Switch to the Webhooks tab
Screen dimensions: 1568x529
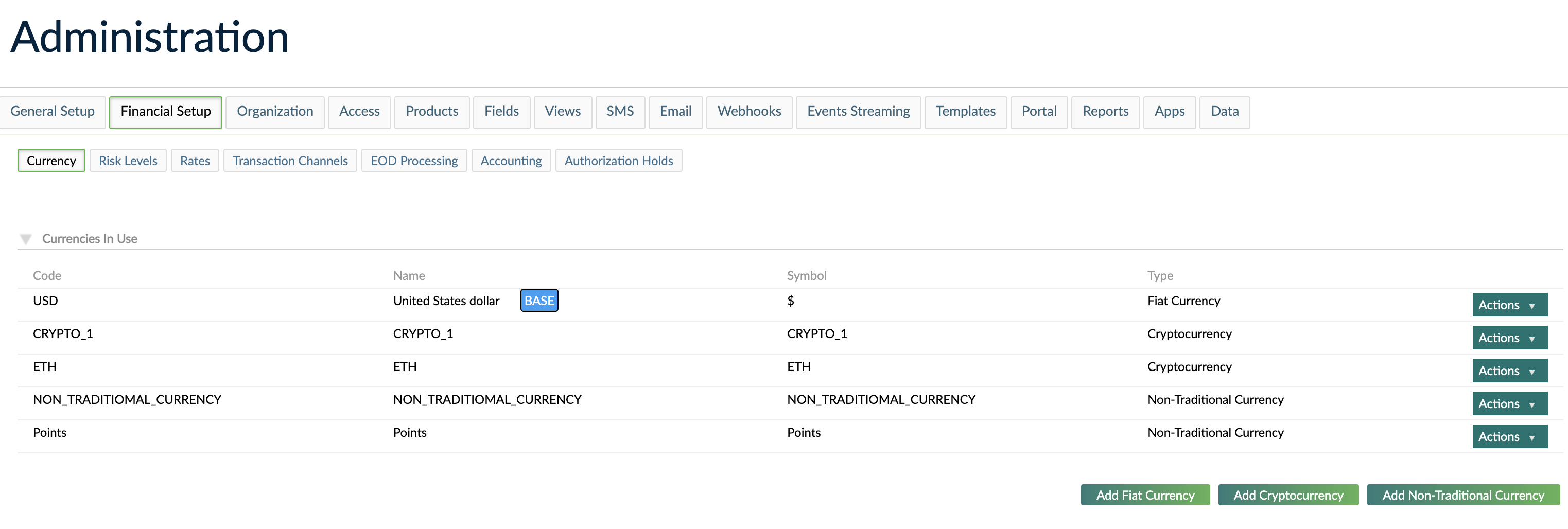(748, 111)
